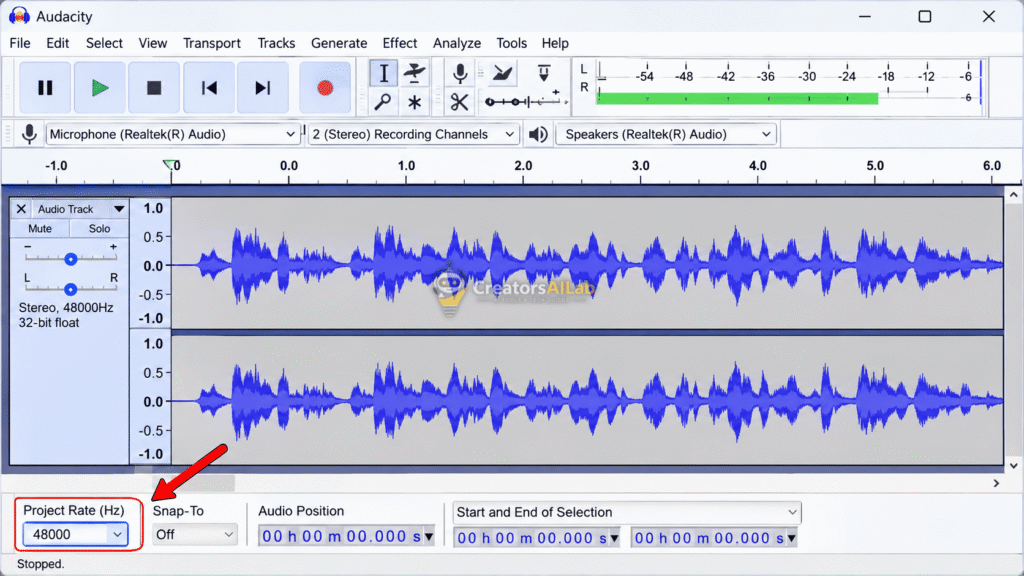Open the Generate menu
The height and width of the screenshot is (576, 1024).
pos(339,43)
